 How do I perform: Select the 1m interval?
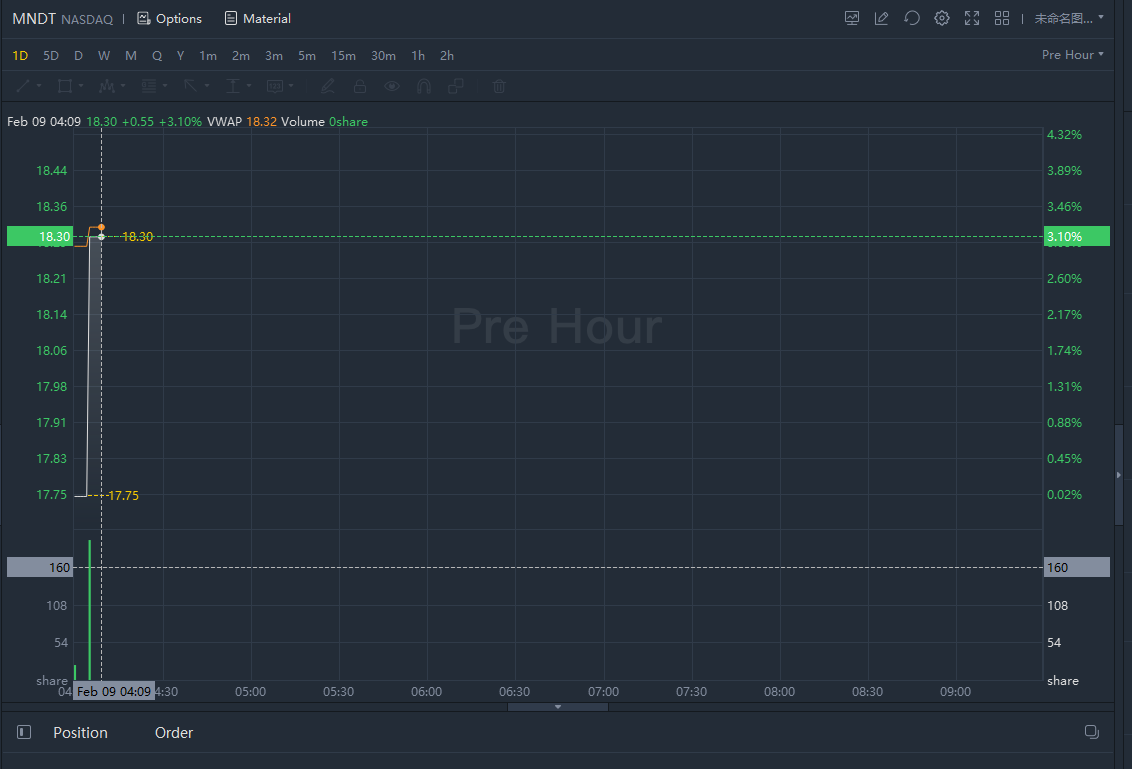(x=208, y=56)
